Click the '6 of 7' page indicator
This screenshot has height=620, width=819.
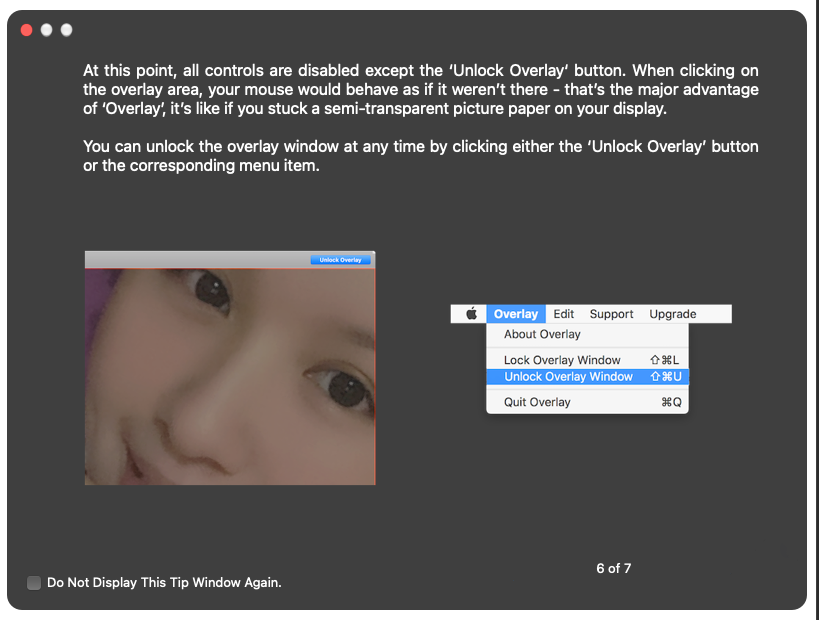[613, 568]
